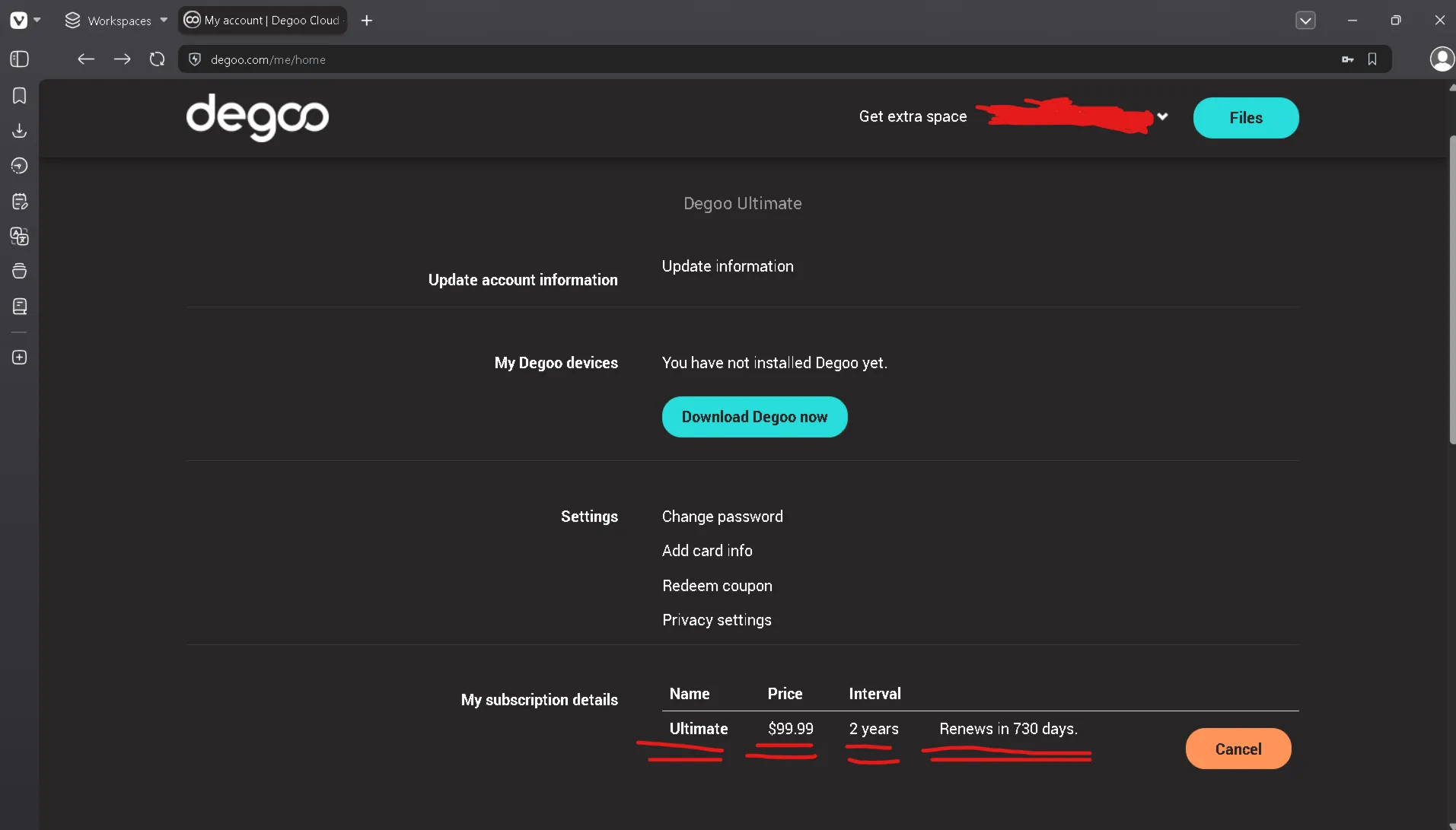Click Download Degoo now button
The image size is (1456, 830).
point(754,417)
